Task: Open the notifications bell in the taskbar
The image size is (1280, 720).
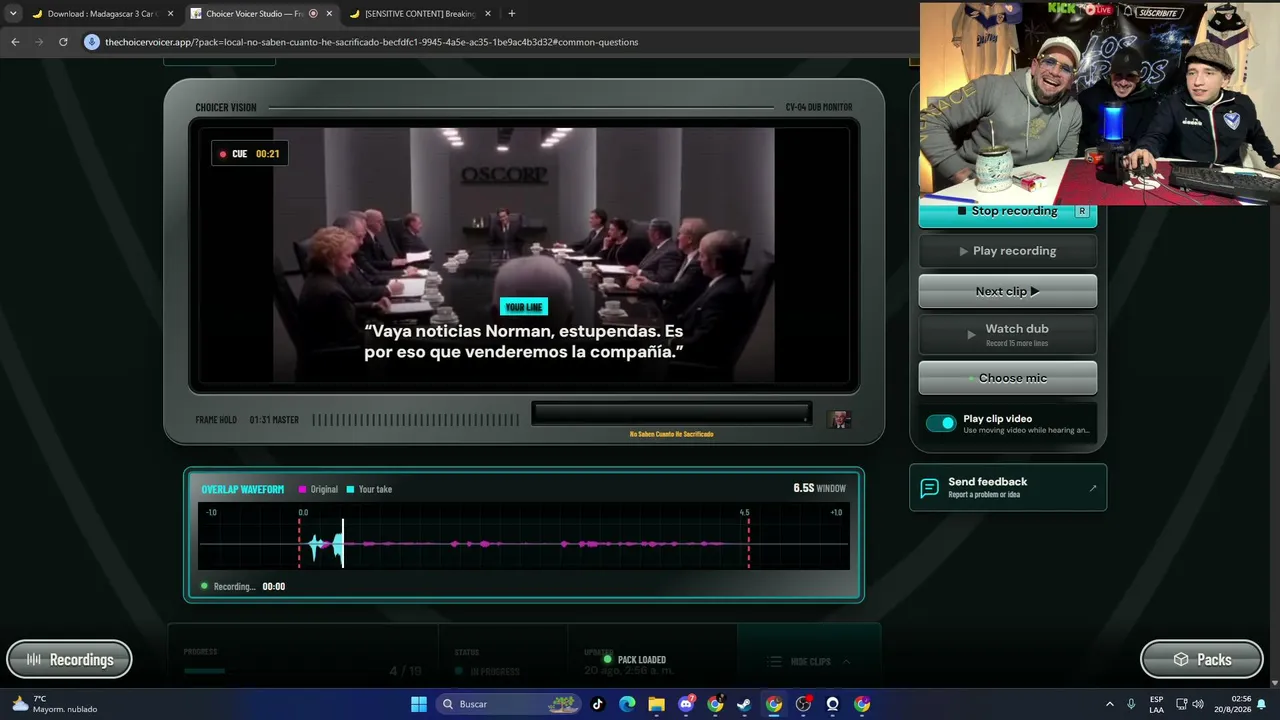Action: [1262, 704]
